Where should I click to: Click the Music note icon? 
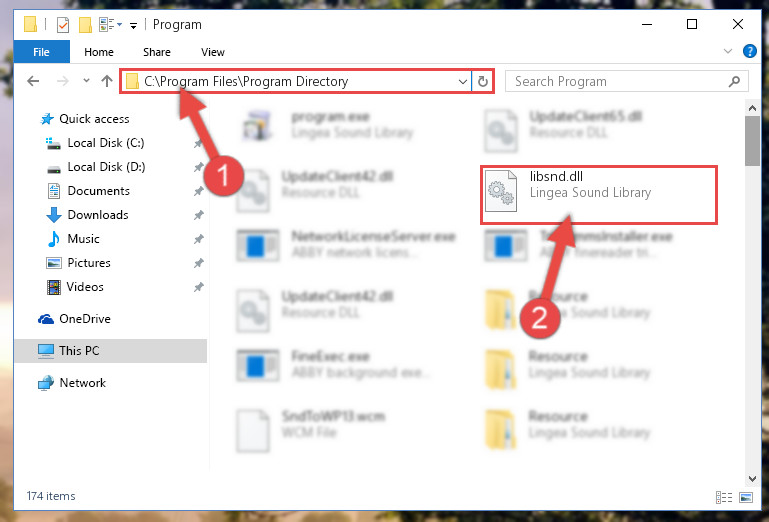coord(53,239)
